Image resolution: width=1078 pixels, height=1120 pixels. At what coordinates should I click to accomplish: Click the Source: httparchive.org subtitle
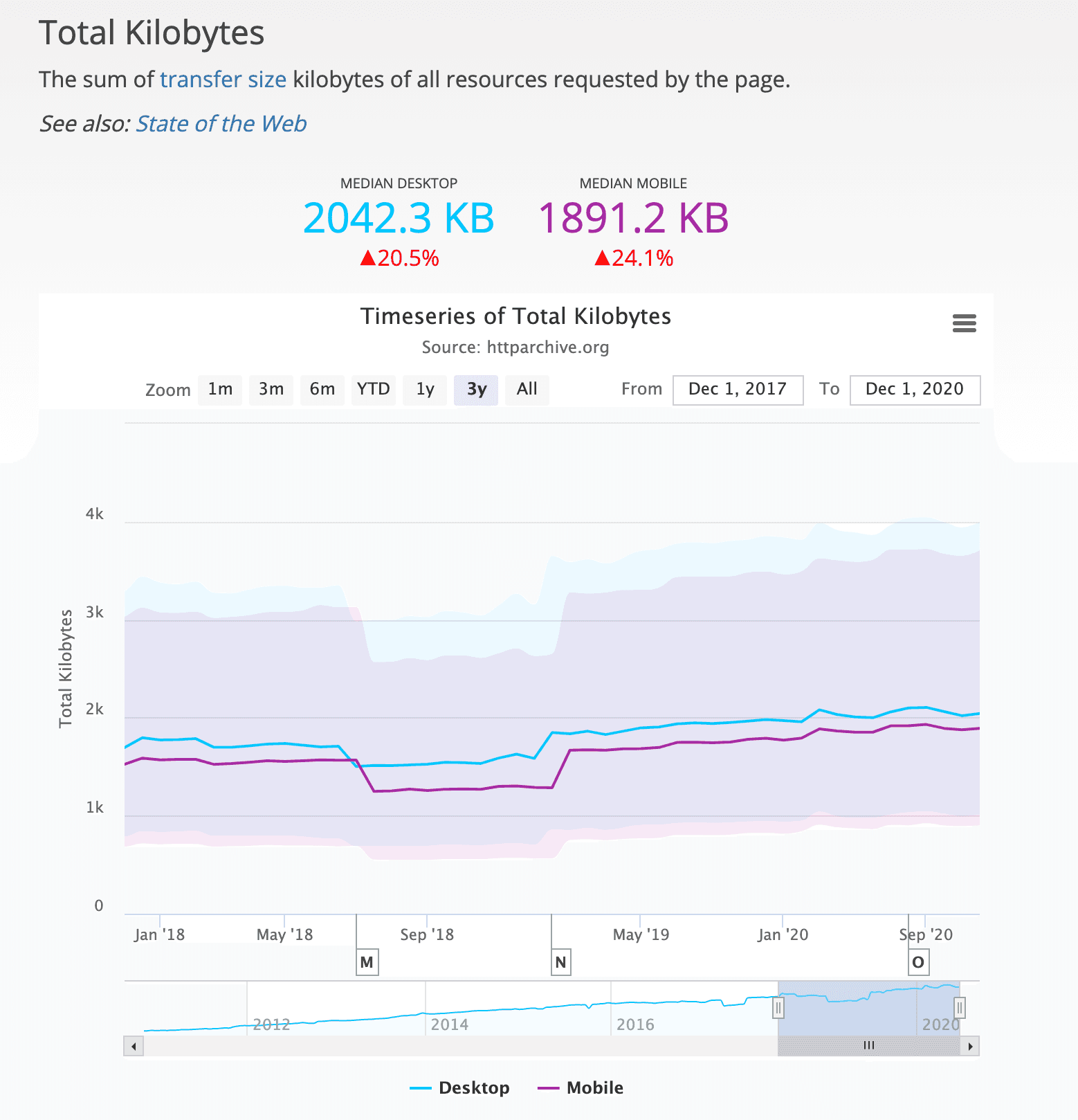tap(515, 347)
